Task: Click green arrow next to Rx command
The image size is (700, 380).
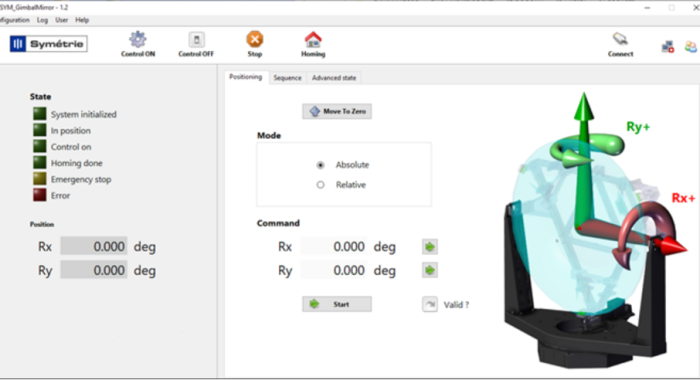Action: (429, 246)
